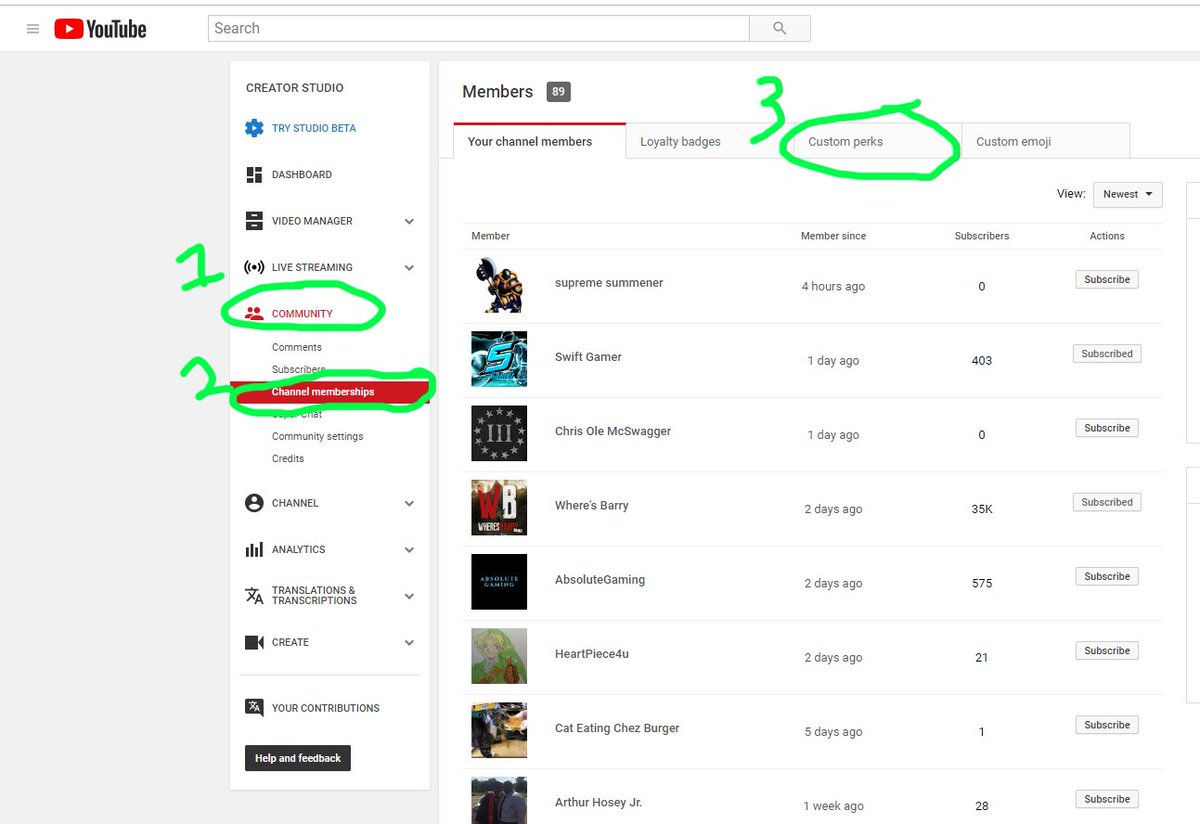The height and width of the screenshot is (824, 1200).
Task: Click Subscribed button for Where's Barry
Action: [1107, 502]
